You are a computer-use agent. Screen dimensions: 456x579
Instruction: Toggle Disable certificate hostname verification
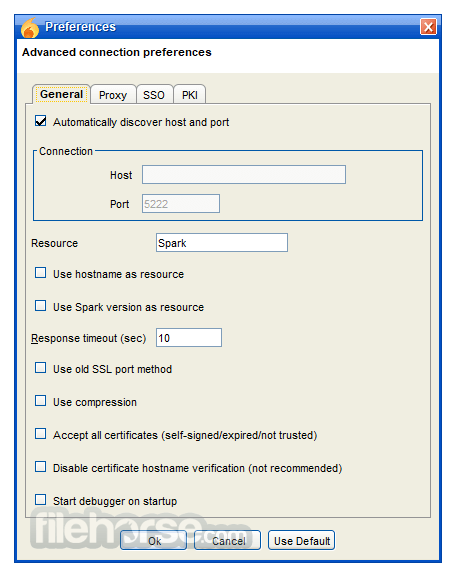(41, 467)
